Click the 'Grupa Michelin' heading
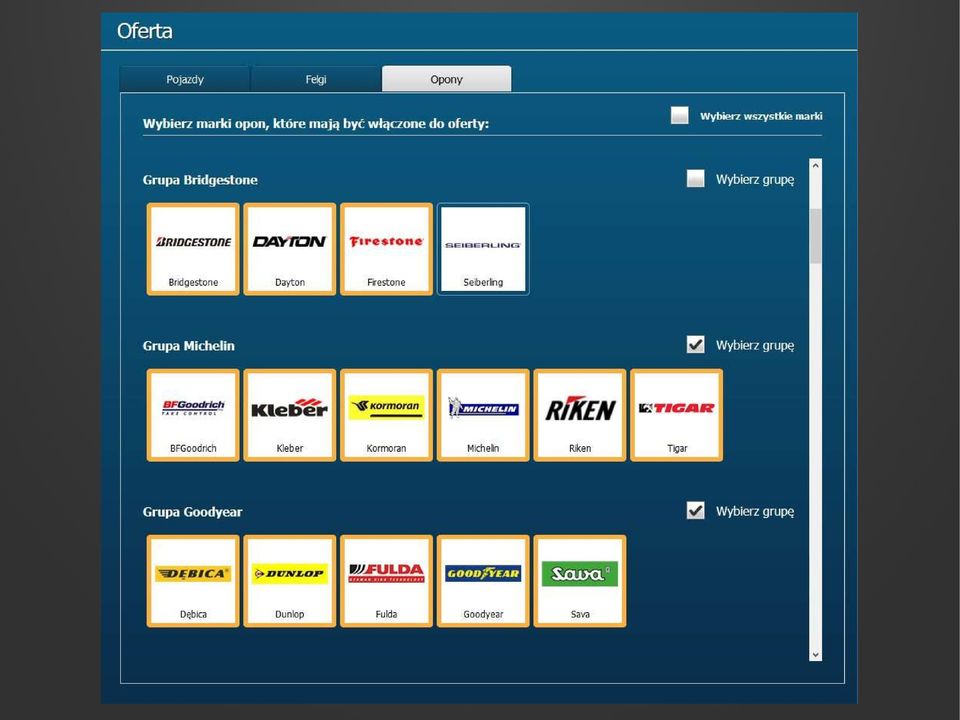Viewport: 960px width, 720px height. [189, 346]
